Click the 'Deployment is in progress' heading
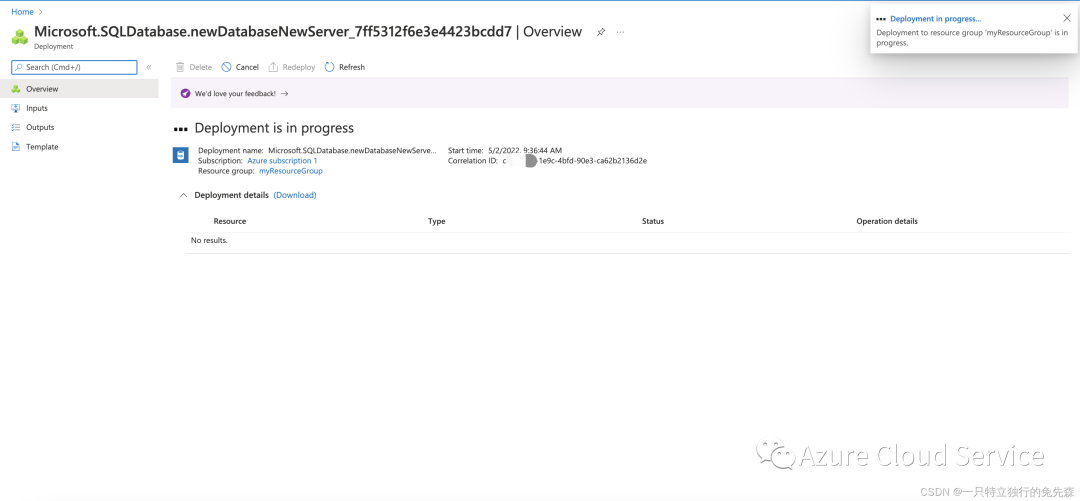The image size is (1080, 501). (274, 128)
